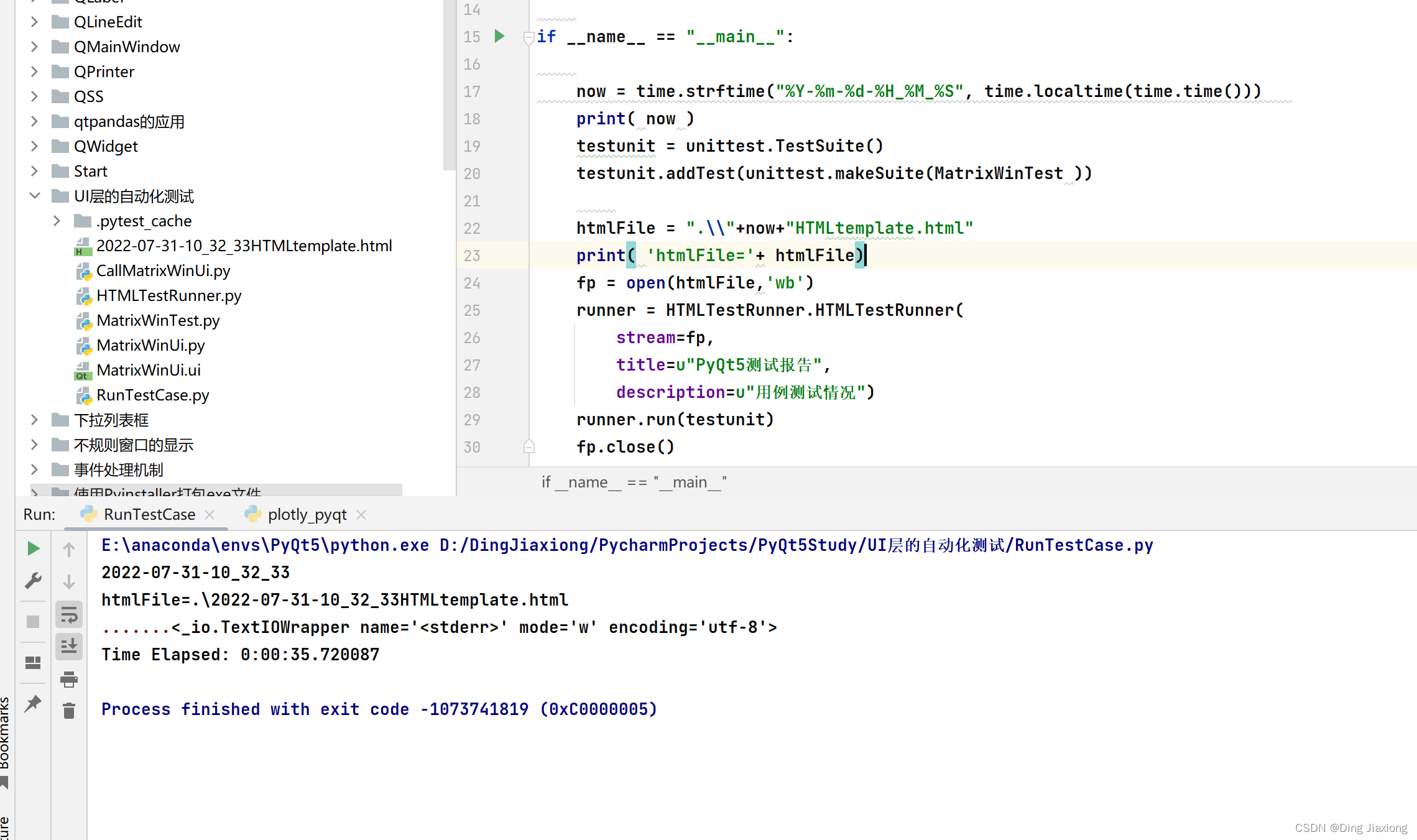The image size is (1417, 840).
Task: Collapse the UI层的自动化测试 folder
Action: coord(35,196)
